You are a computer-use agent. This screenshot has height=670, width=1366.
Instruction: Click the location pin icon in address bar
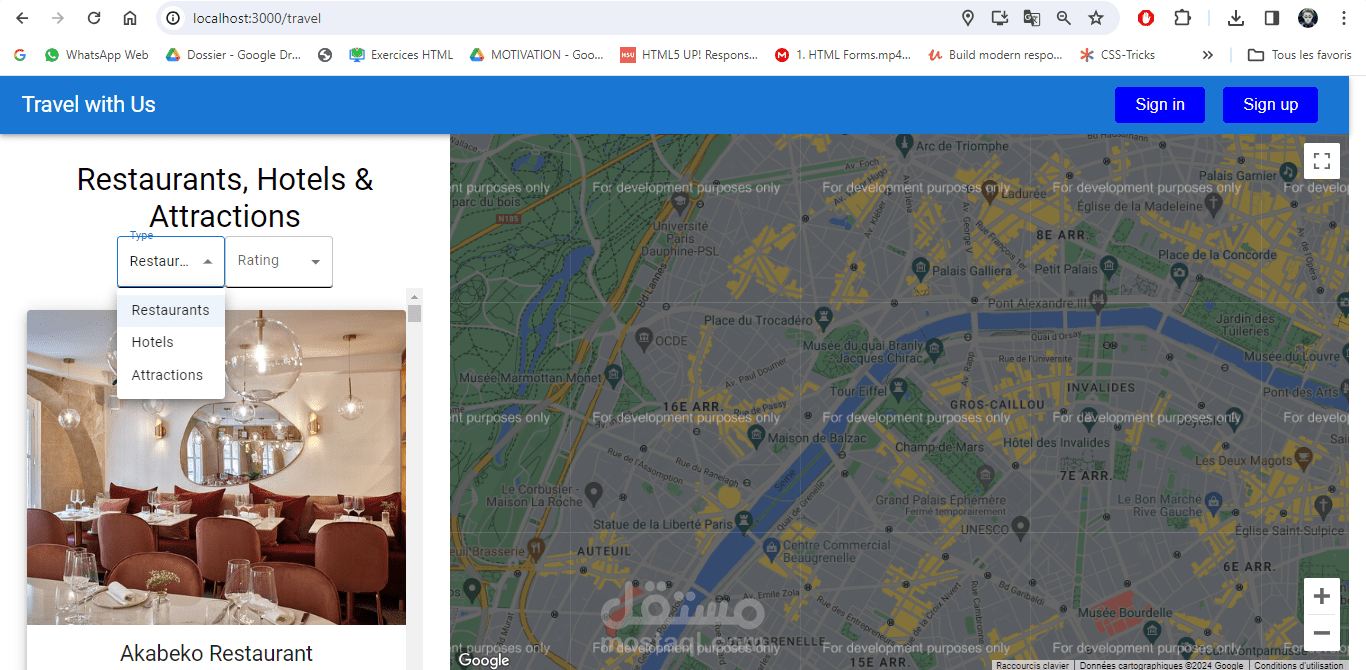coord(967,18)
